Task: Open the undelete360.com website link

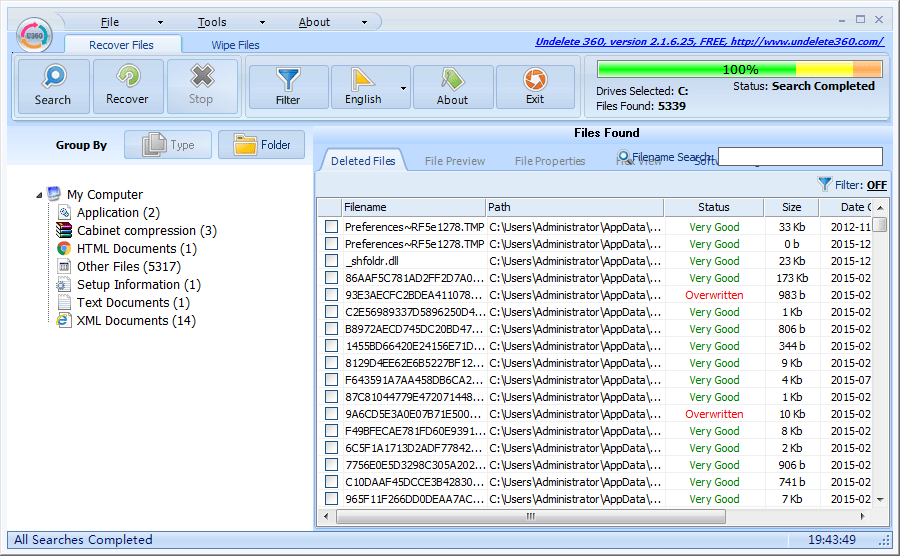Action: (x=709, y=41)
